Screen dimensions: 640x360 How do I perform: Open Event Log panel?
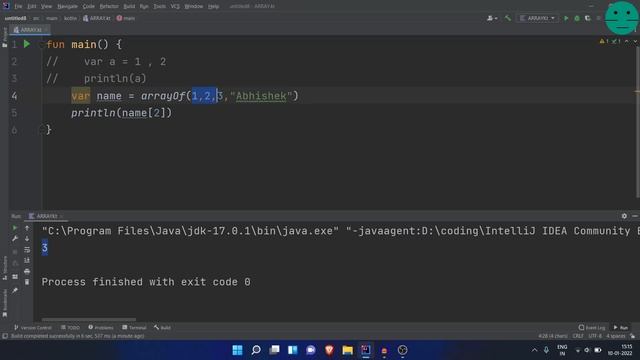(x=592, y=327)
